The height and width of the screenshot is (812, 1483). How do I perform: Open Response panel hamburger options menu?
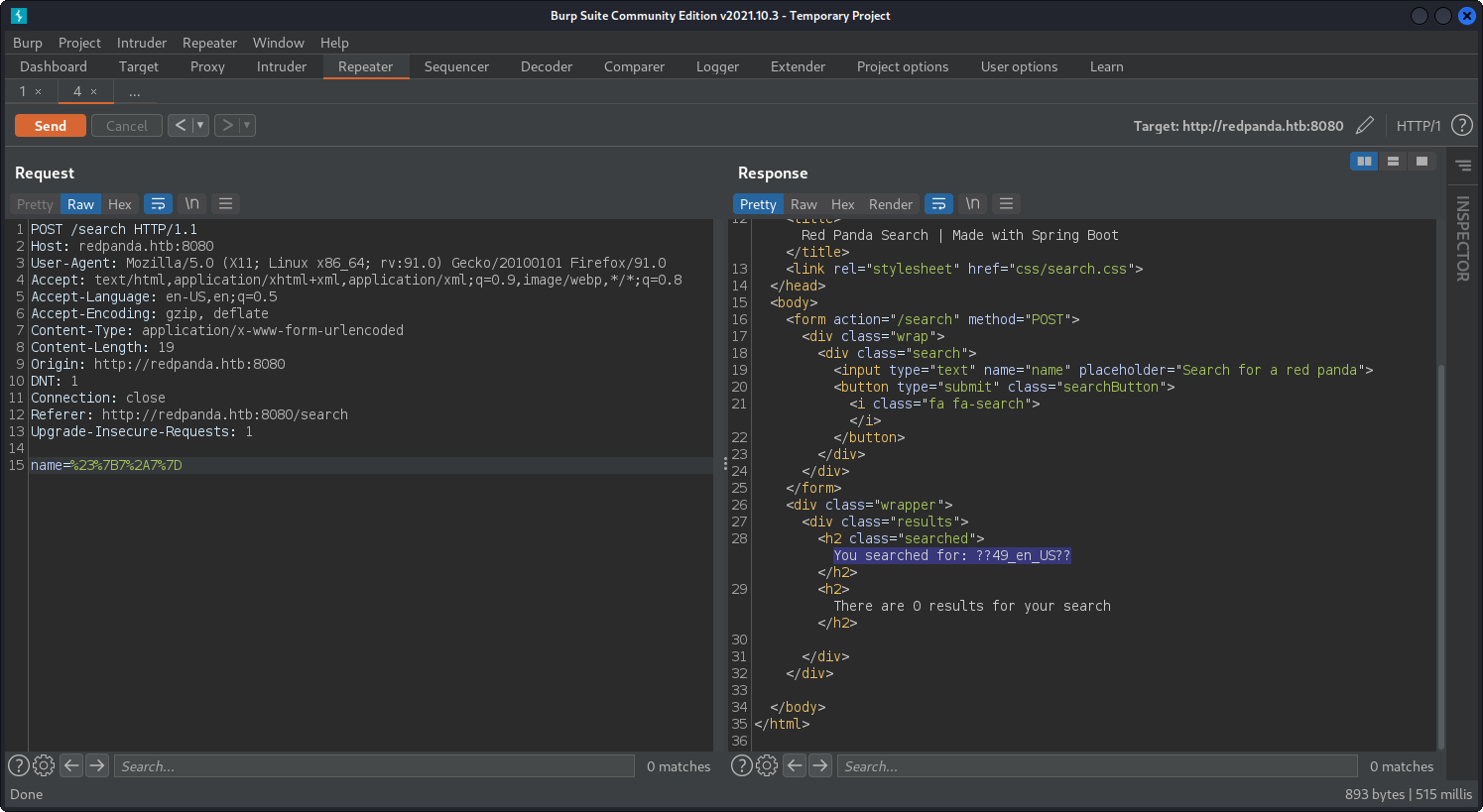1006,203
